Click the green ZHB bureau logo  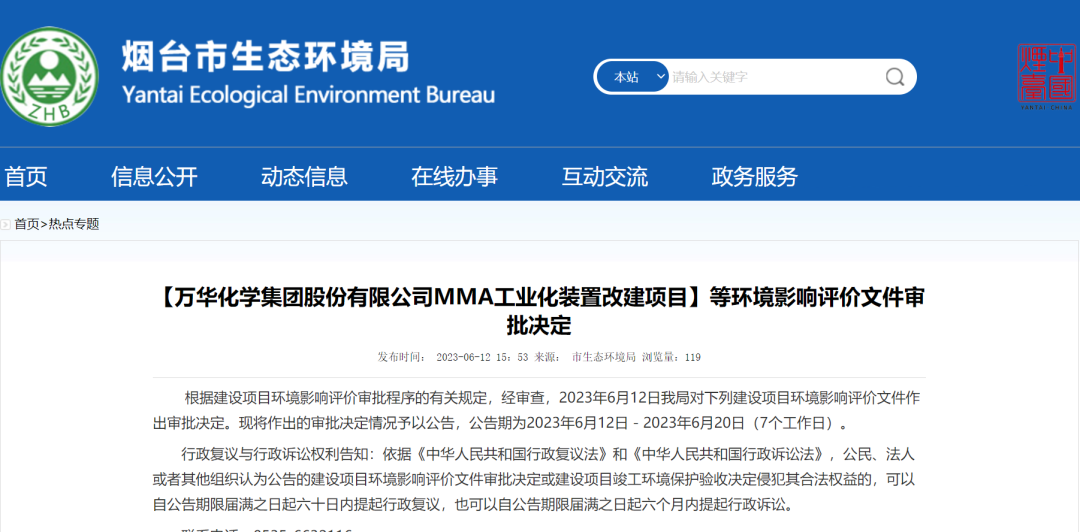point(50,76)
